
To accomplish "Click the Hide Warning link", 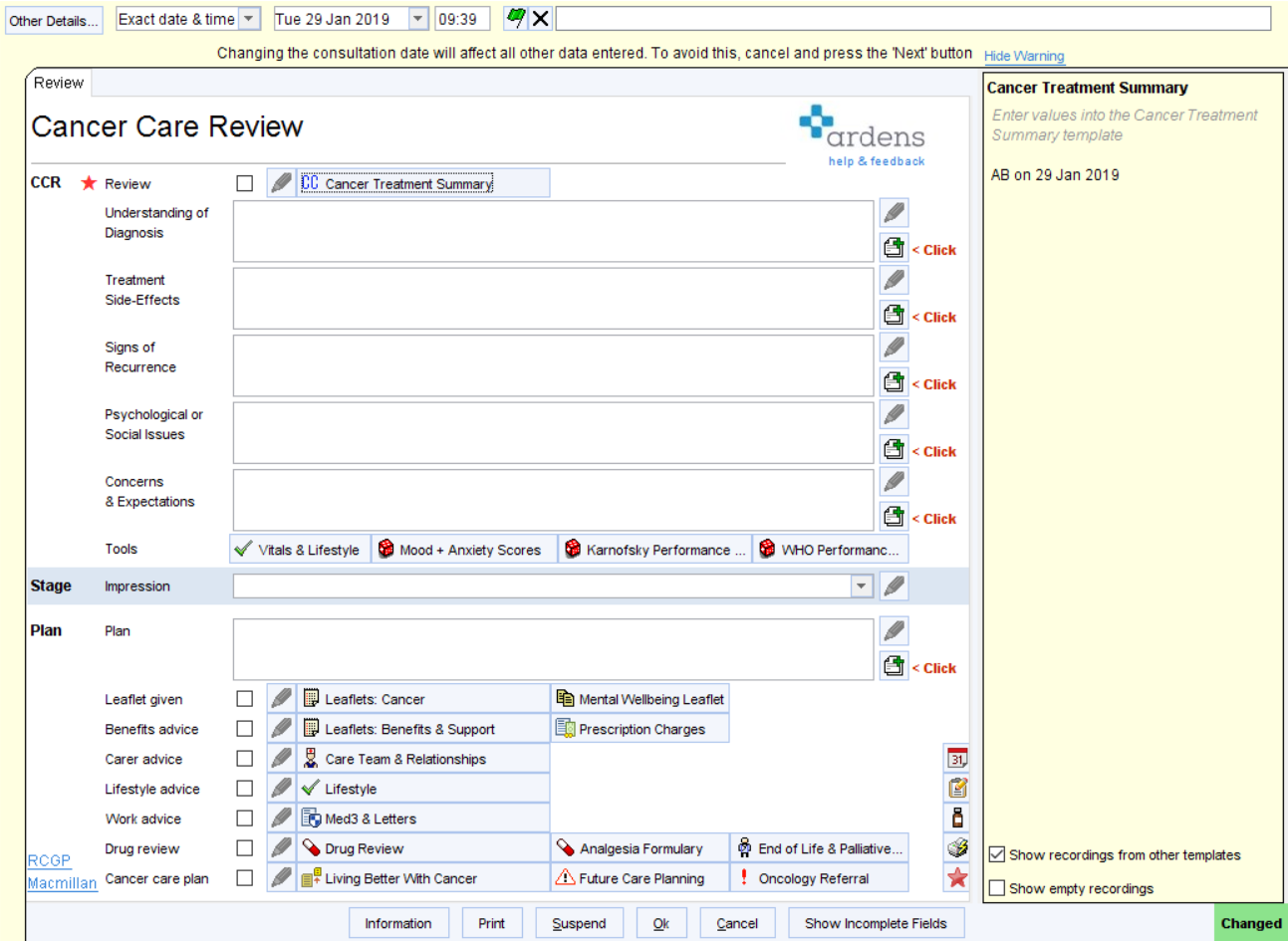I will [1023, 56].
